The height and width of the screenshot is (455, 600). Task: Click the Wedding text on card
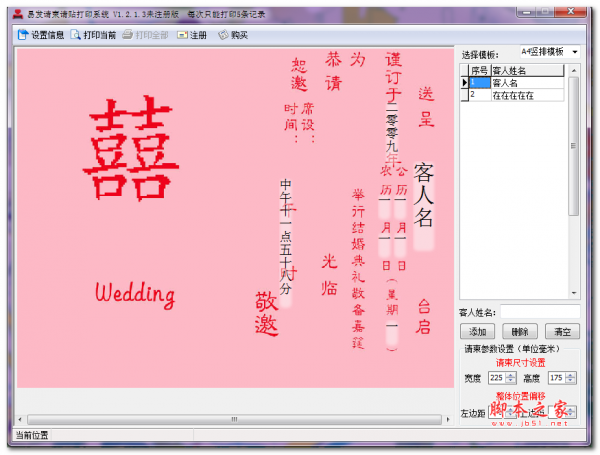click(x=135, y=294)
